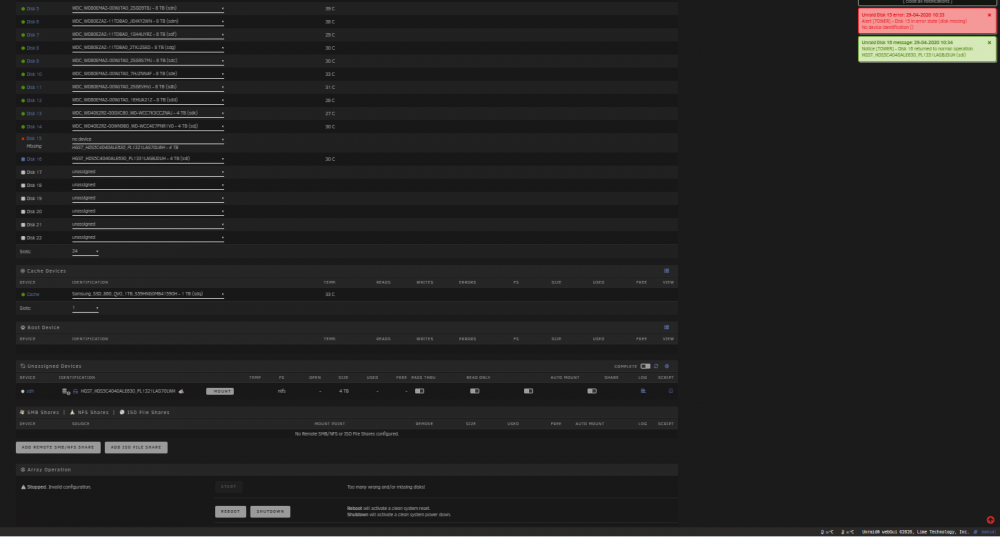Open the Disk 21 unassigned dropdown
Screen dimensions: 1000x539
point(148,225)
